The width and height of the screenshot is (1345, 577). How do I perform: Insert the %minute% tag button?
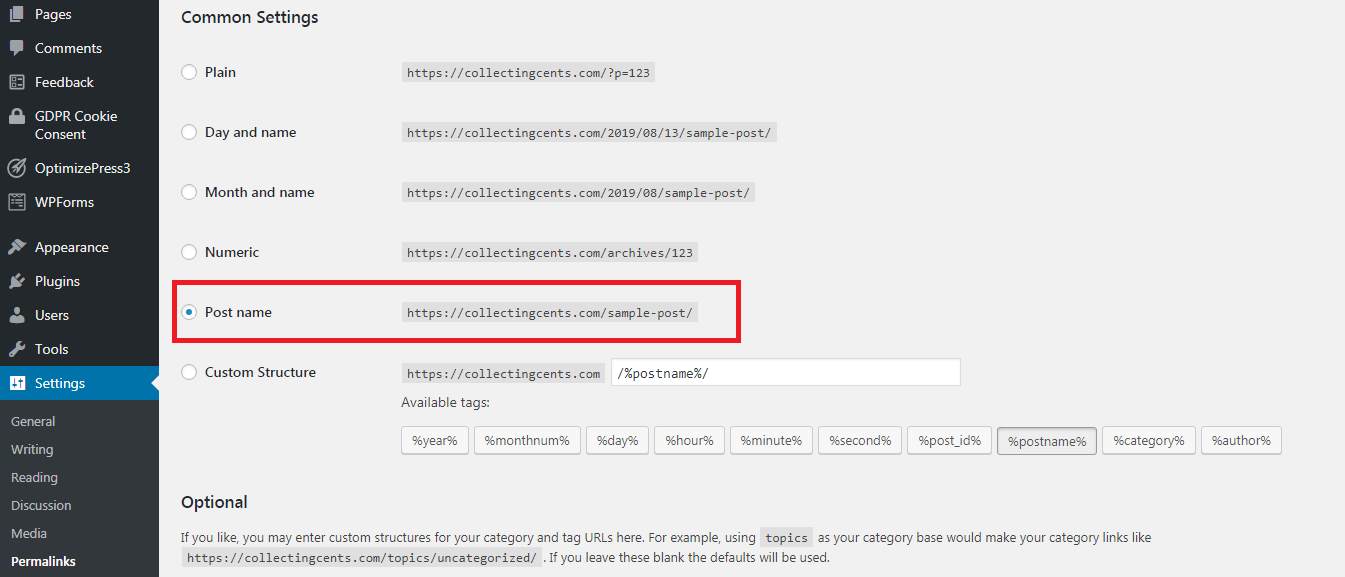point(770,440)
